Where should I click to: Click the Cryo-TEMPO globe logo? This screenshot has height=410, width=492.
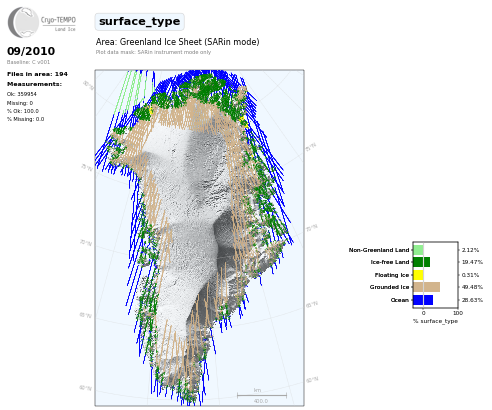23,22
